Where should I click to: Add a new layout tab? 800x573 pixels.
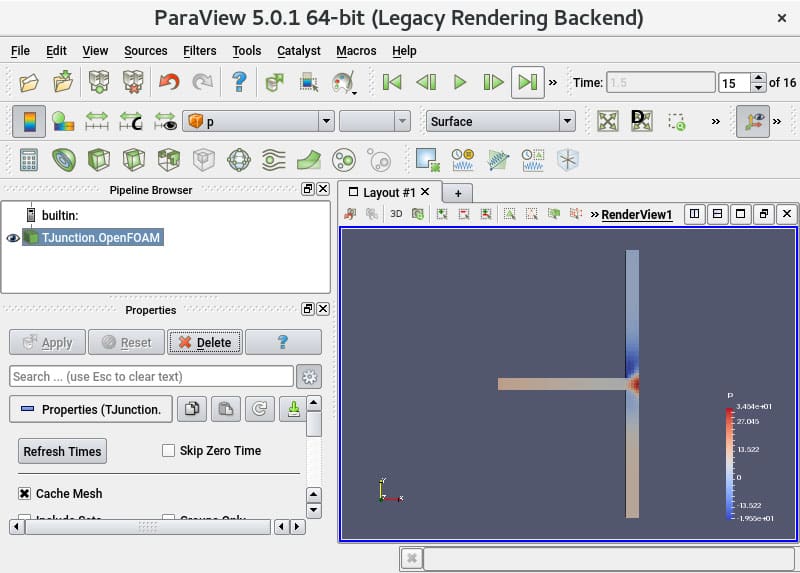(x=458, y=193)
